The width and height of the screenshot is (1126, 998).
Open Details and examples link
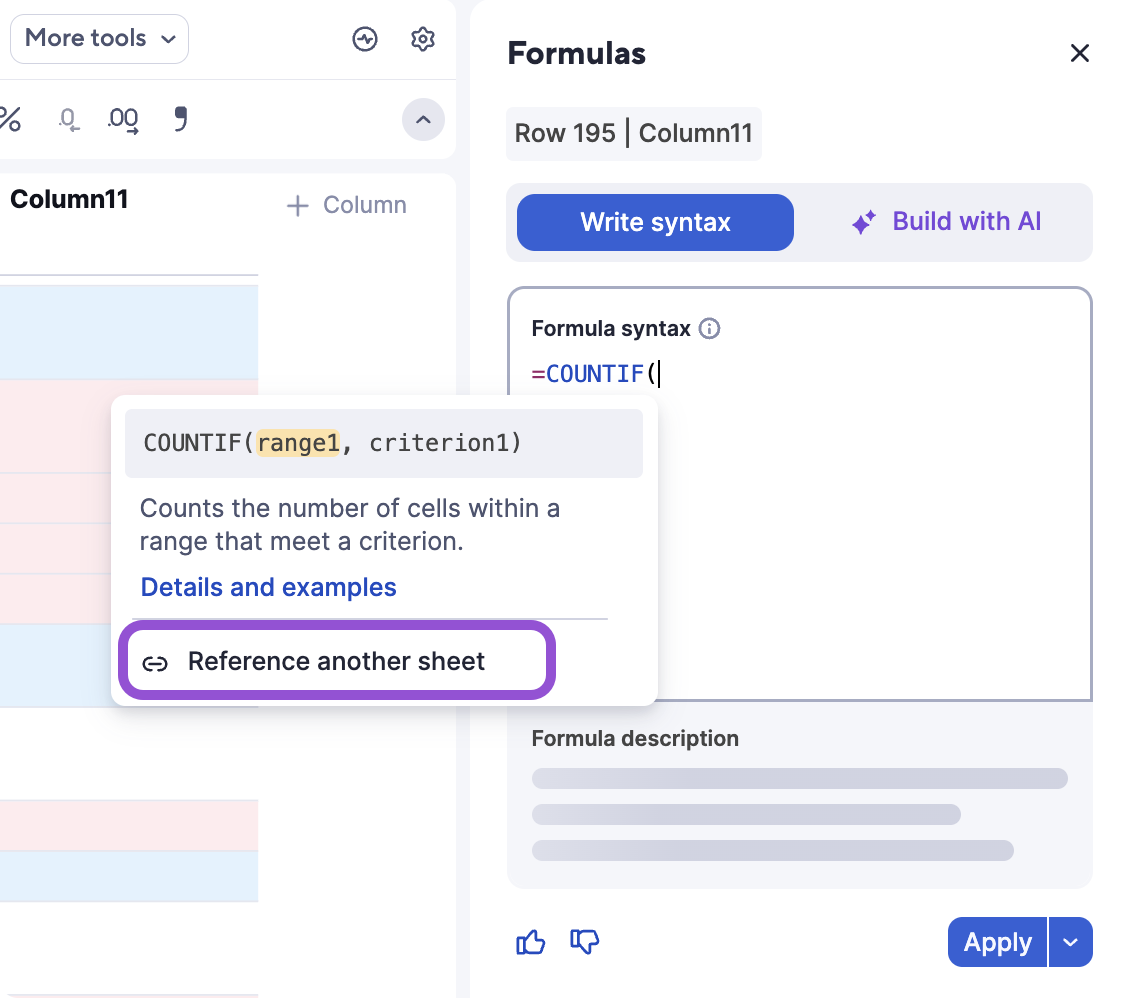268,587
